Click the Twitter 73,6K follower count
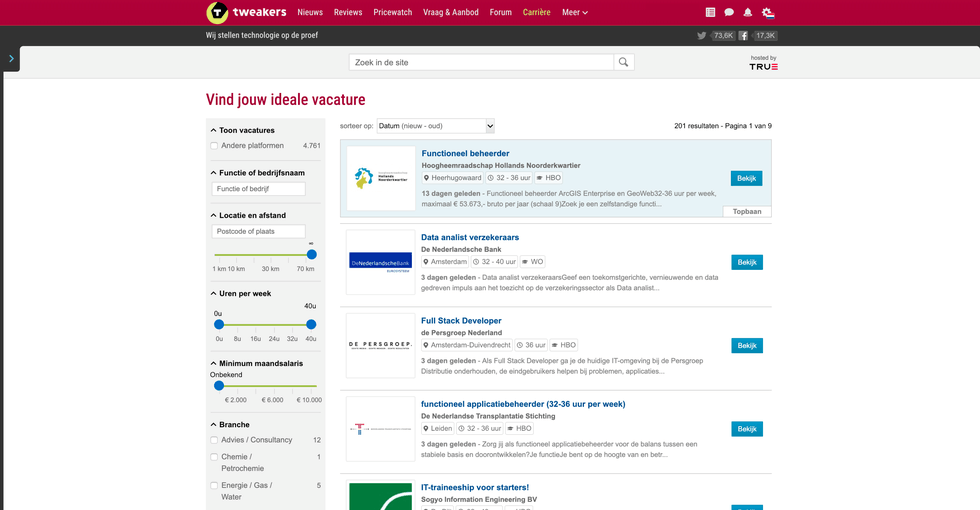The height and width of the screenshot is (510, 980). pyautogui.click(x=723, y=36)
